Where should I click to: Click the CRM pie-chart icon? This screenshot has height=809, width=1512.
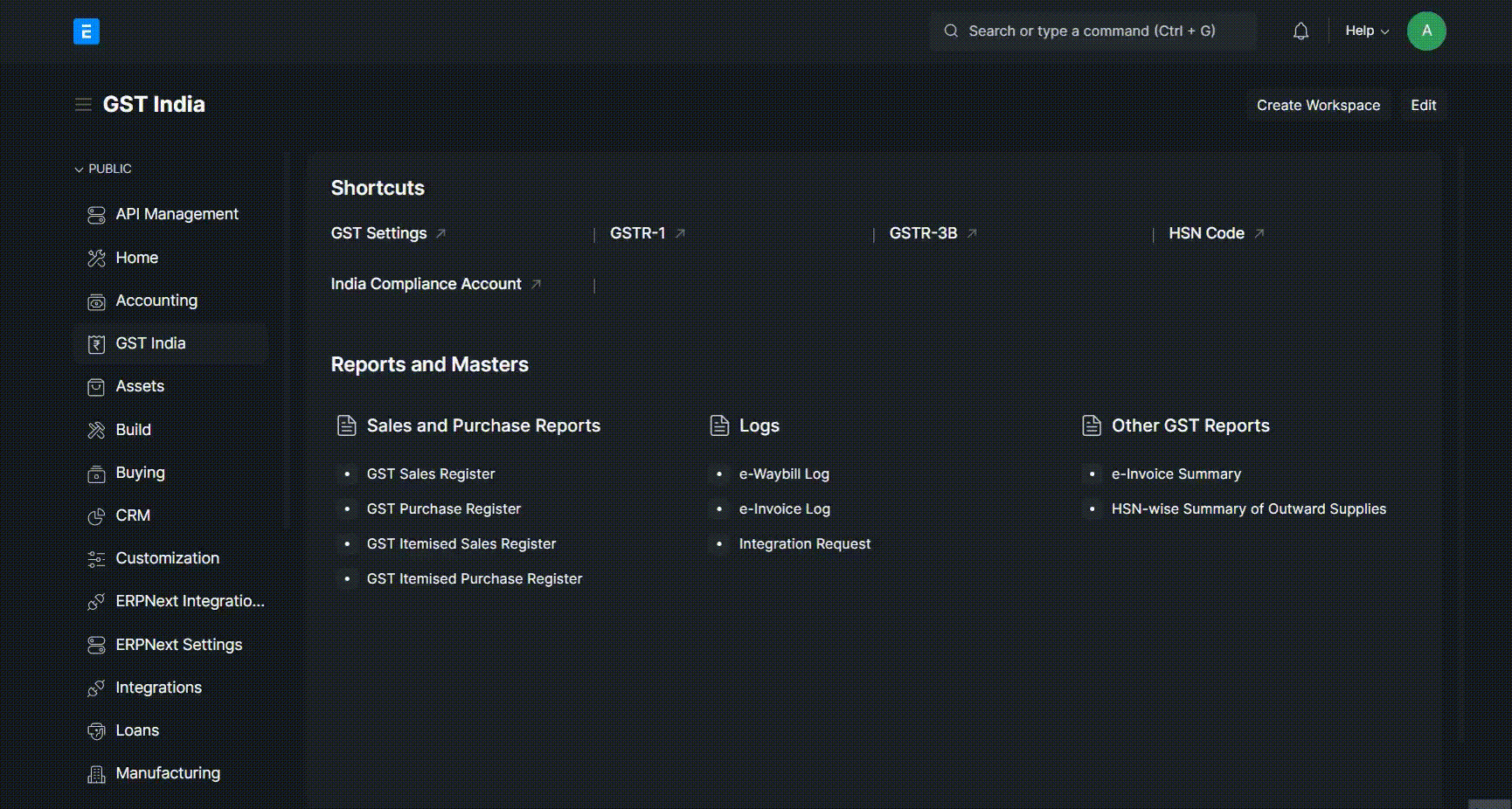(96, 516)
